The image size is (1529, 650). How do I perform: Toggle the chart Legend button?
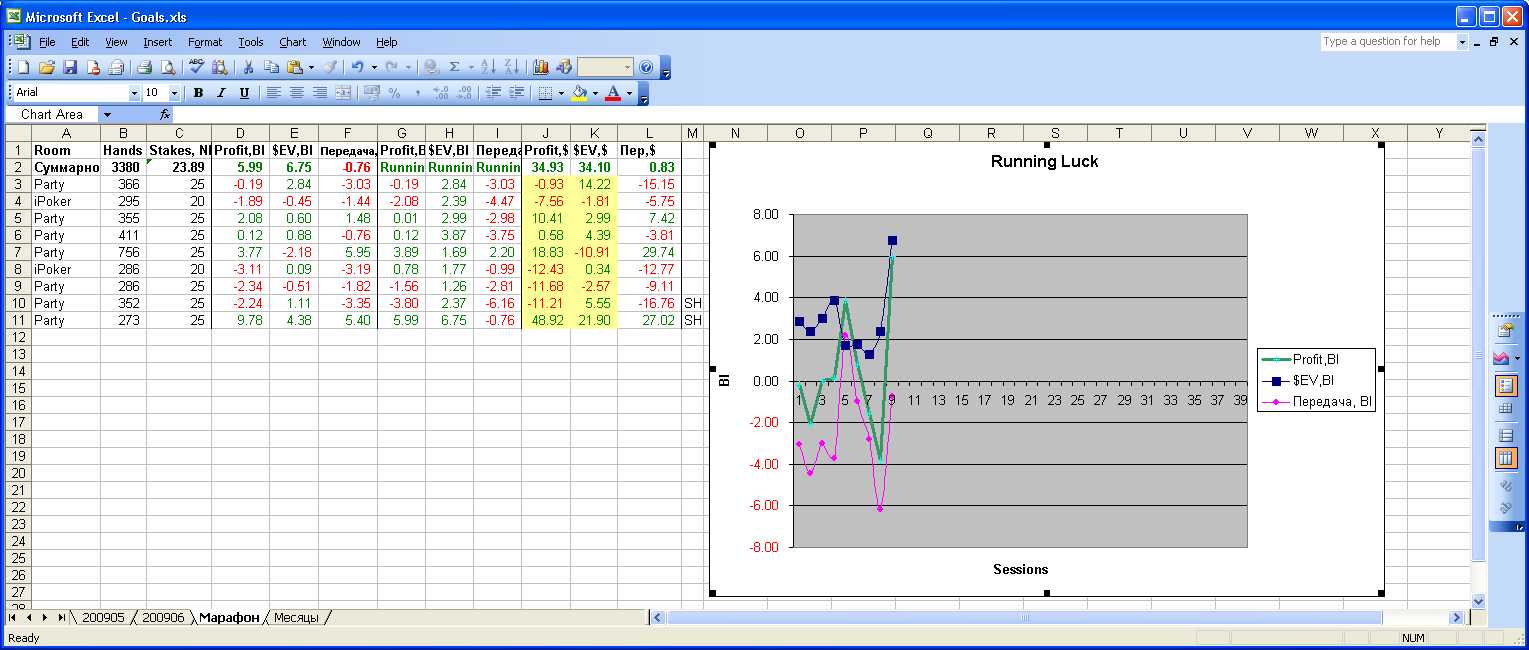[x=1504, y=385]
